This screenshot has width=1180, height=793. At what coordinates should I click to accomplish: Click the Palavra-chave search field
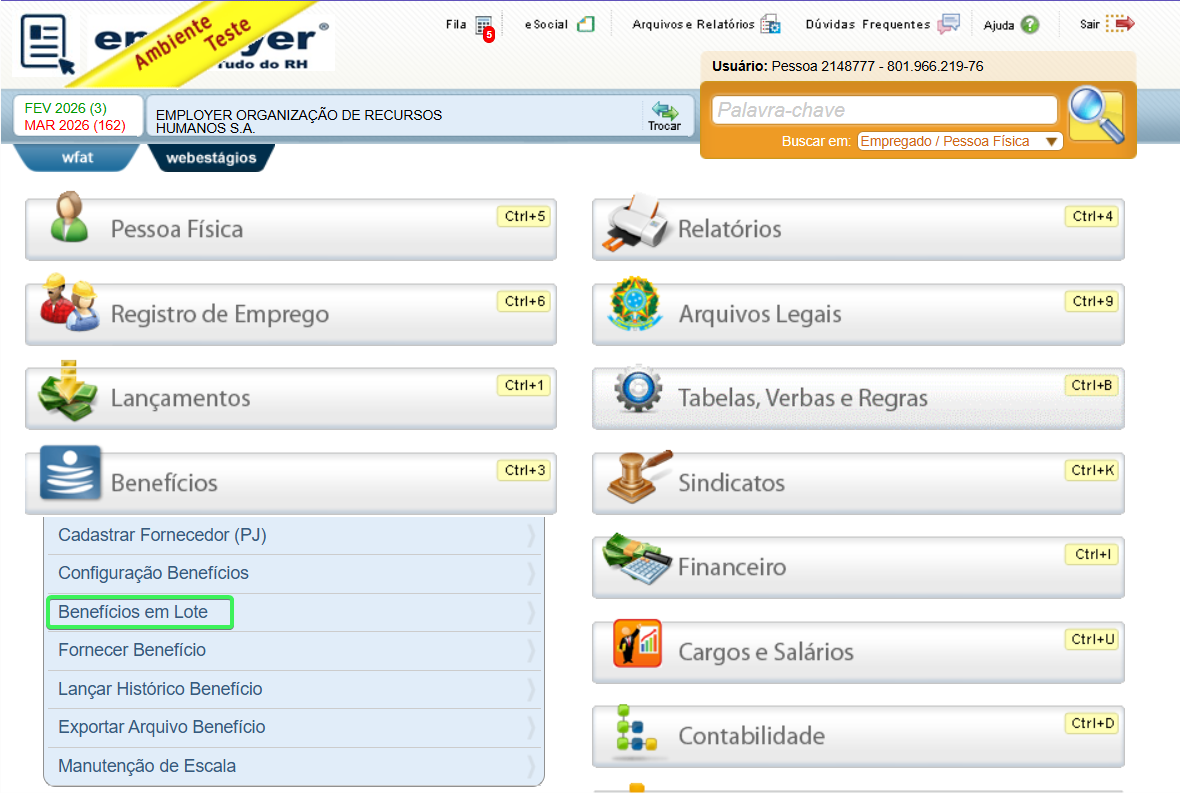pos(884,111)
